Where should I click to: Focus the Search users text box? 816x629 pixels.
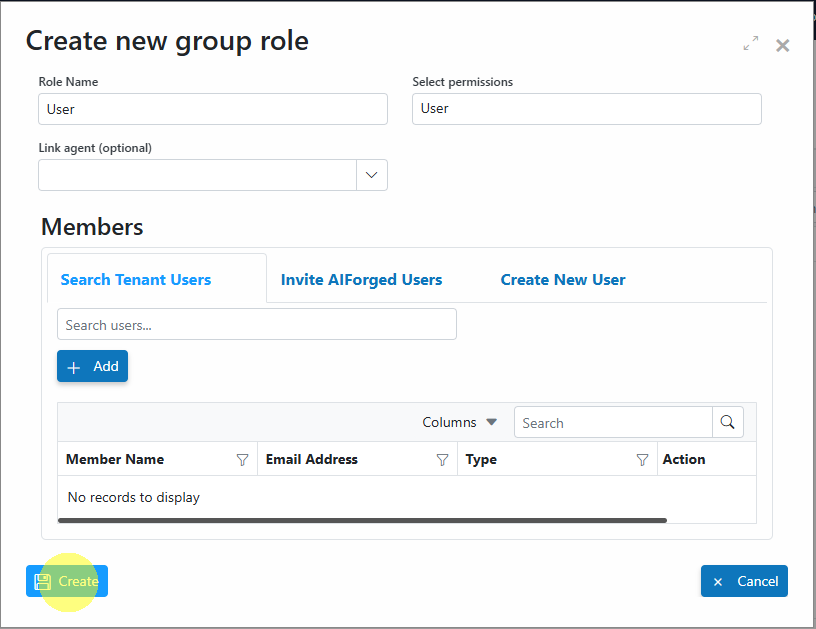click(257, 324)
